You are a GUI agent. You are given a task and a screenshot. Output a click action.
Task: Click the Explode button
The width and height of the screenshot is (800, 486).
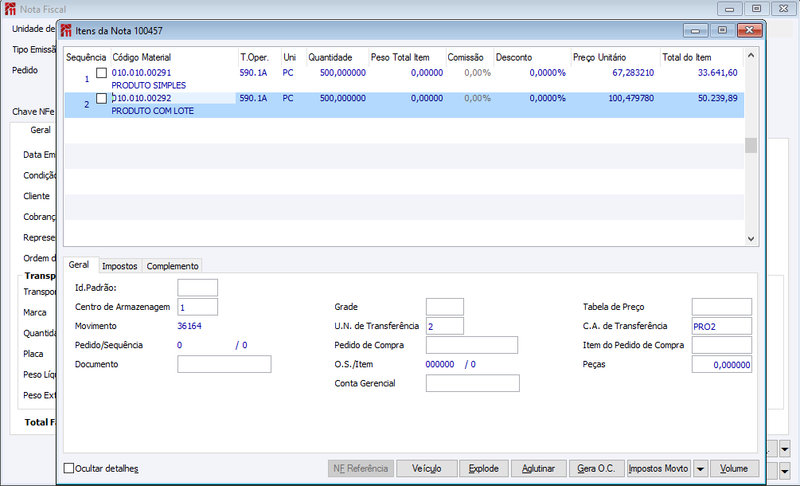tap(483, 468)
